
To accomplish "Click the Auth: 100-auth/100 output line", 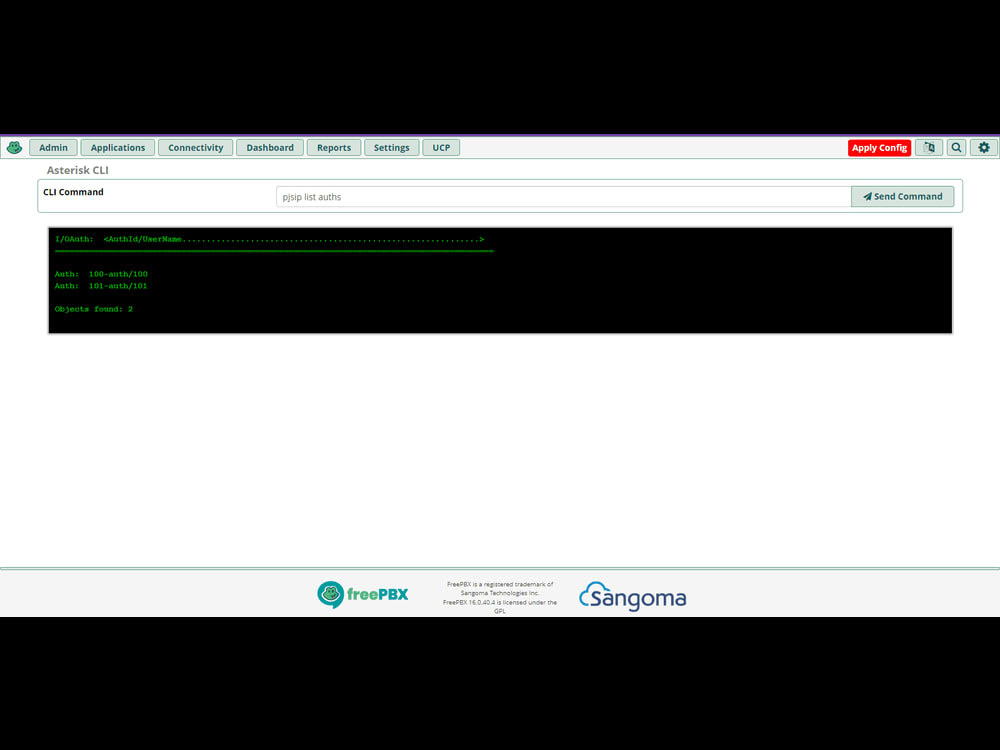I will click(101, 274).
